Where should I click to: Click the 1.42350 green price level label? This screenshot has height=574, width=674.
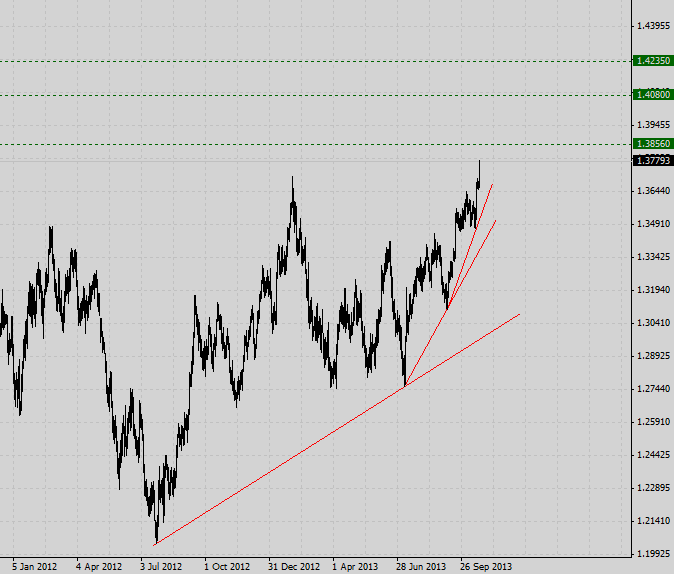[x=653, y=61]
